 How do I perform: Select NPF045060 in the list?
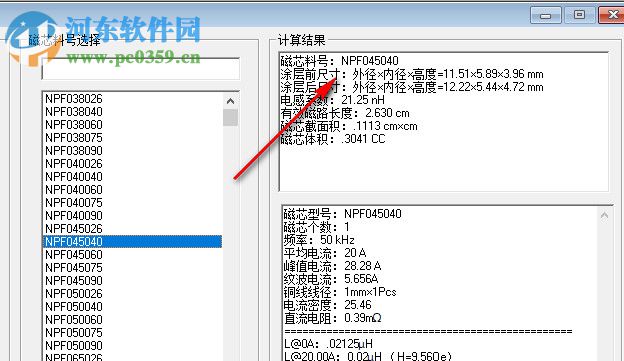click(x=74, y=255)
